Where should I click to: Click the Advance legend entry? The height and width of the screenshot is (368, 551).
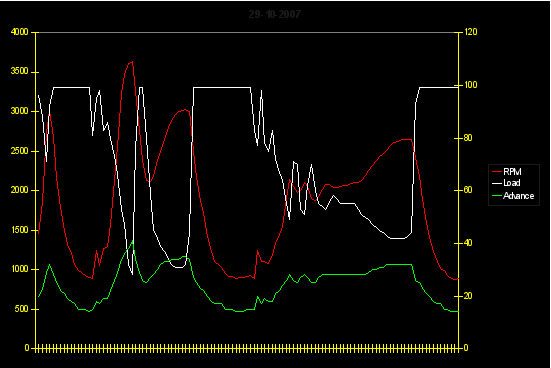pyautogui.click(x=513, y=195)
